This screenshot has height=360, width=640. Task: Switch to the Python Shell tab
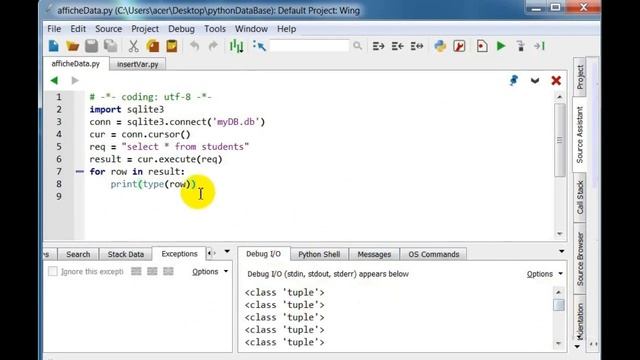(319, 254)
